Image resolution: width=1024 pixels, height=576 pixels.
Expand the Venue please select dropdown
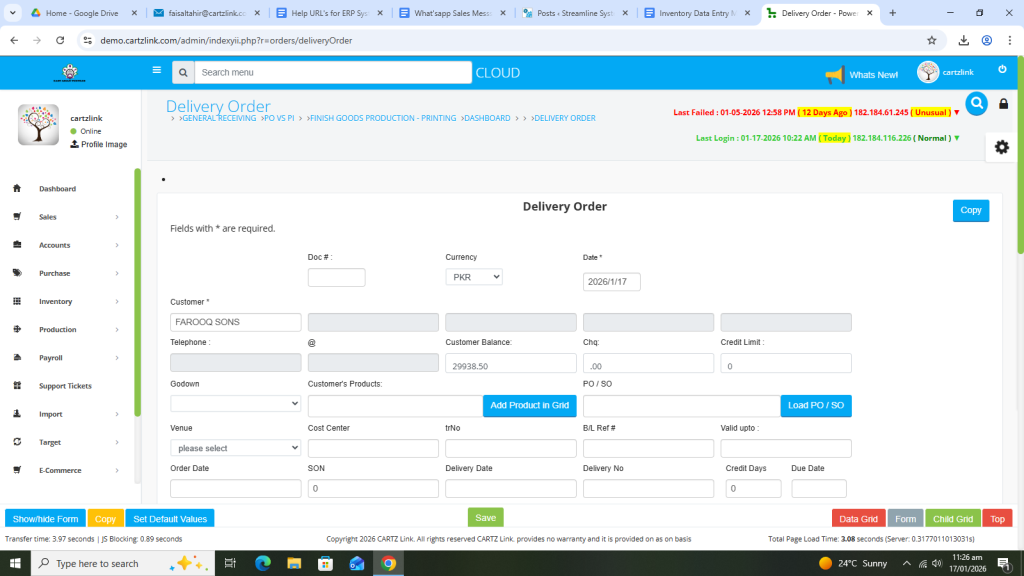point(235,448)
